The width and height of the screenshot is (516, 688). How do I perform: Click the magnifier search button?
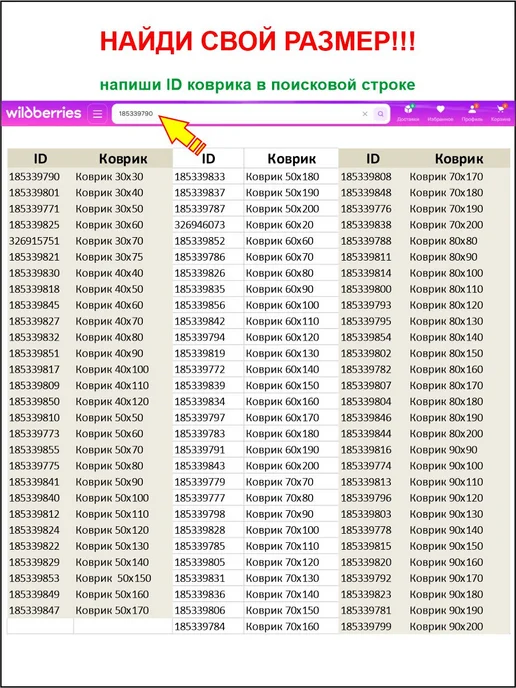click(380, 114)
